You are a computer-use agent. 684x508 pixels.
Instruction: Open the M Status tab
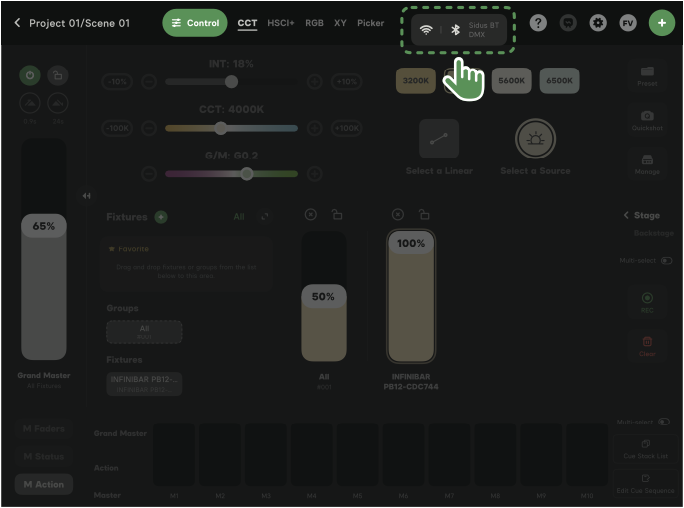point(44,457)
